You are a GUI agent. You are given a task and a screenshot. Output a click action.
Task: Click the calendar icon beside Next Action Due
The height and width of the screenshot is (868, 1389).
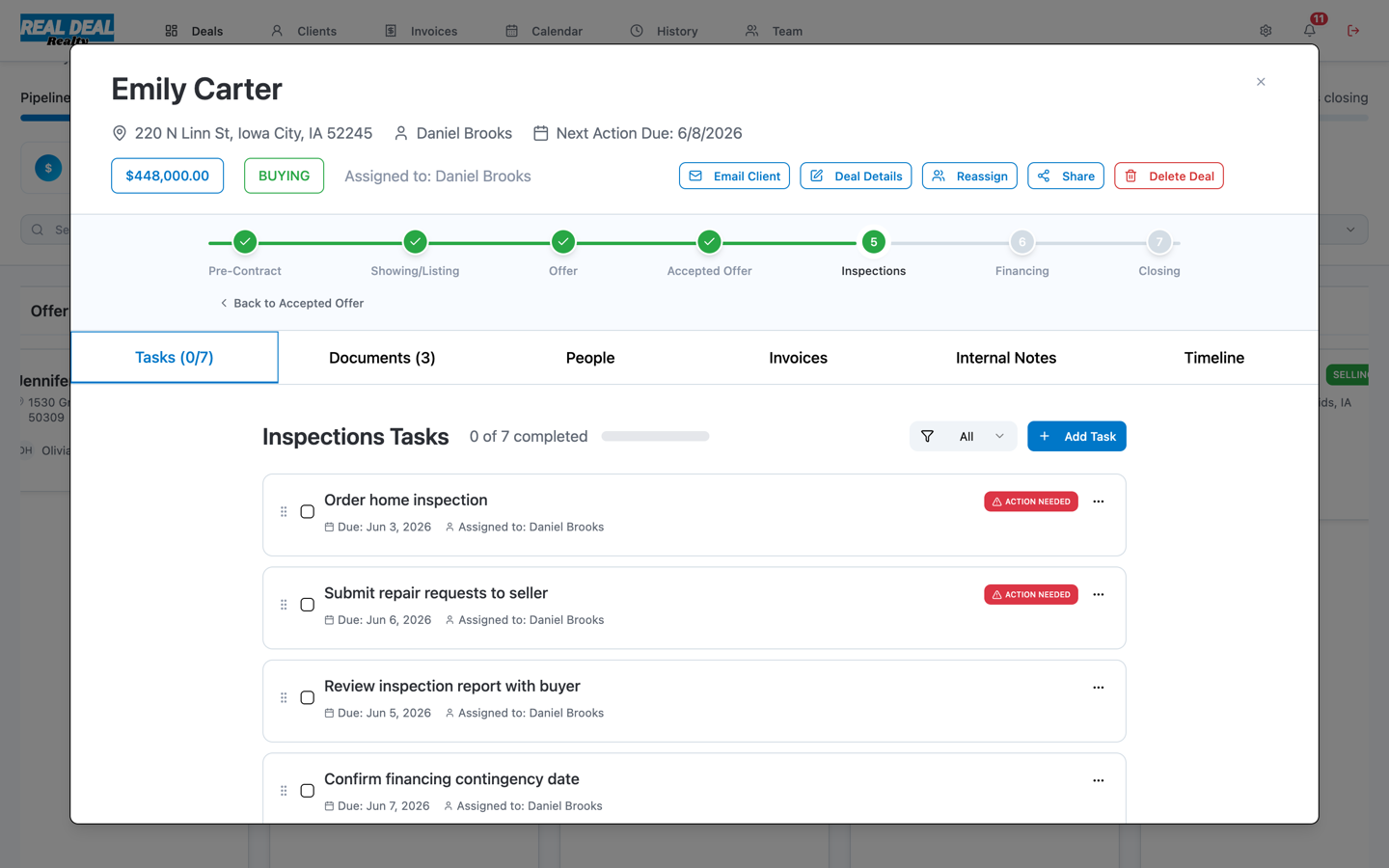click(x=541, y=133)
